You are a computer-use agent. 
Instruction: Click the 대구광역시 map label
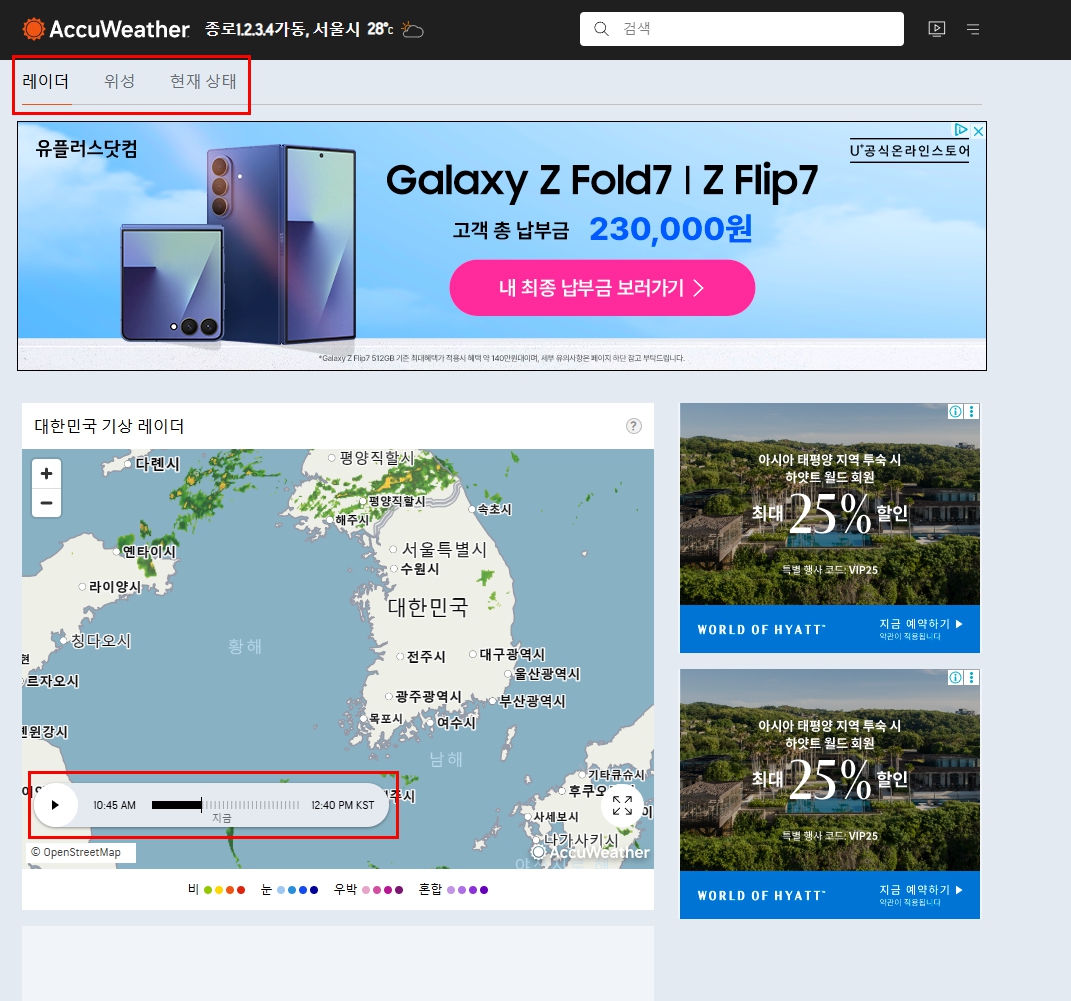coord(512,654)
